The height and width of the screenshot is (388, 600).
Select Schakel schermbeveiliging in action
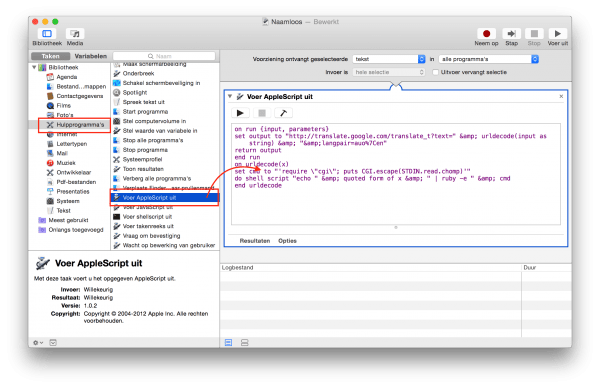pos(157,83)
